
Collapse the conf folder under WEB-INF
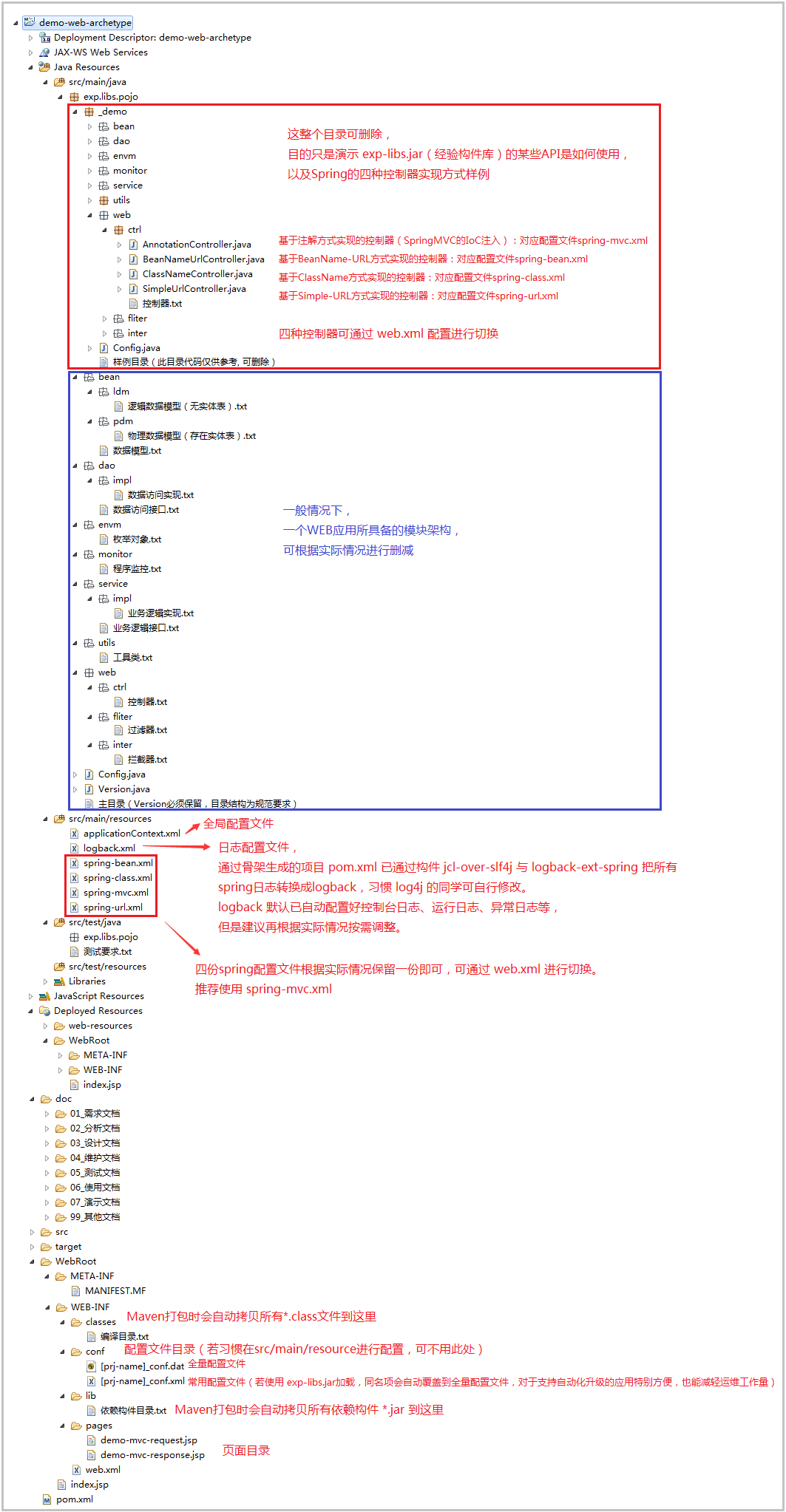pyautogui.click(x=62, y=1352)
